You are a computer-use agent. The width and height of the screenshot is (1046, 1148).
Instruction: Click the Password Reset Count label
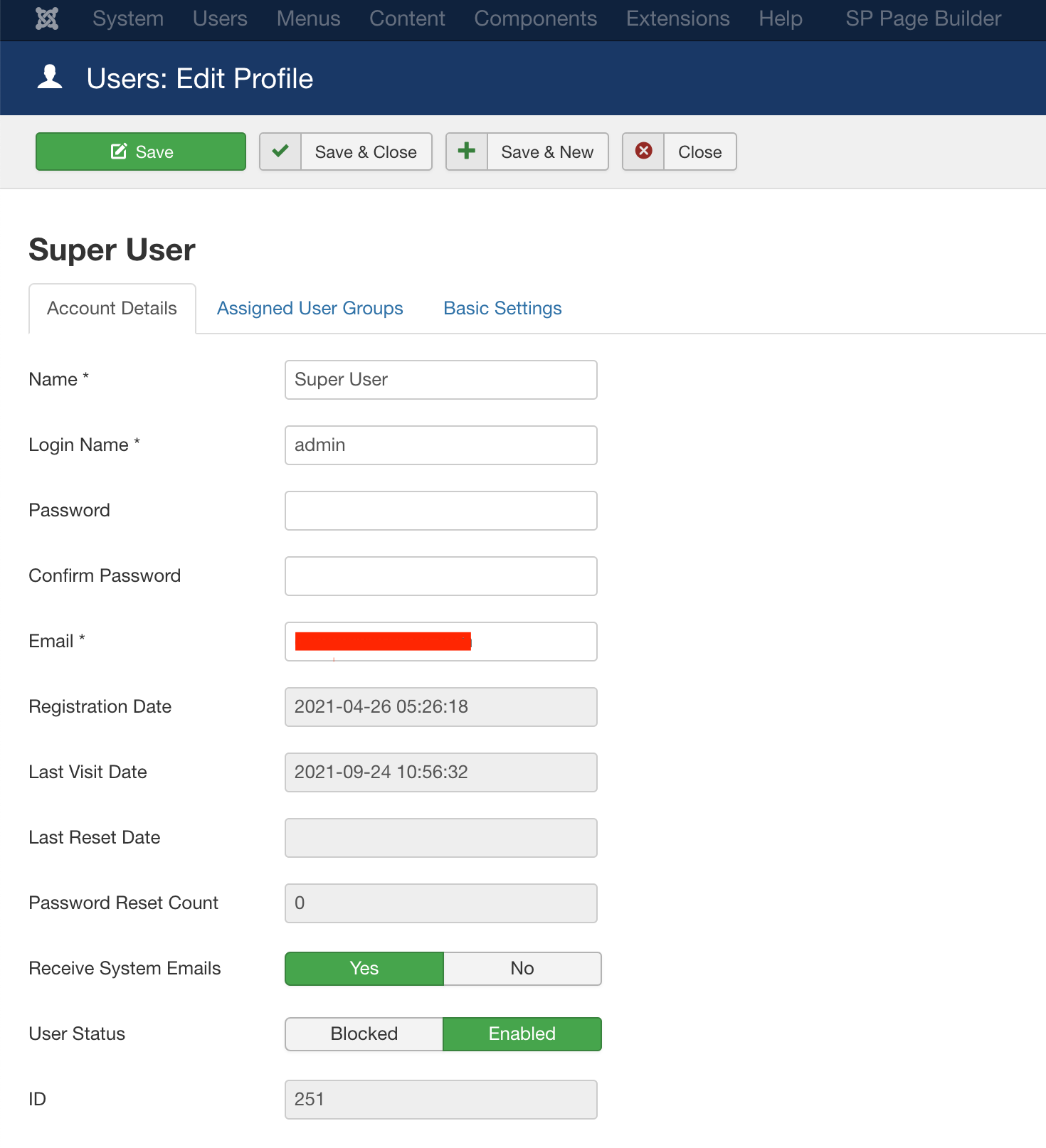coord(124,903)
